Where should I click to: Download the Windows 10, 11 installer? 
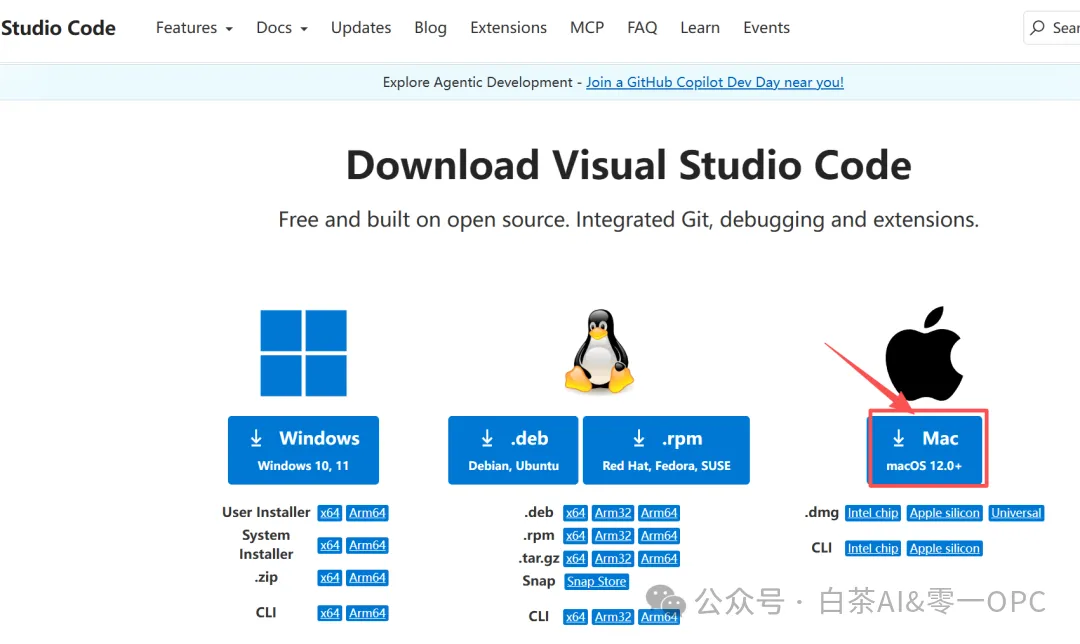(303, 450)
